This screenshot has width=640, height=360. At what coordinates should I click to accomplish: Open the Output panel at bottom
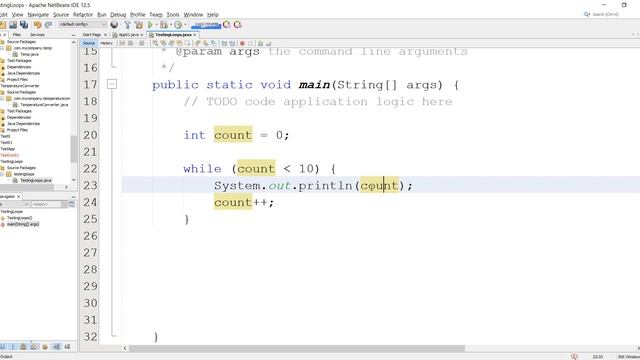coord(6,357)
